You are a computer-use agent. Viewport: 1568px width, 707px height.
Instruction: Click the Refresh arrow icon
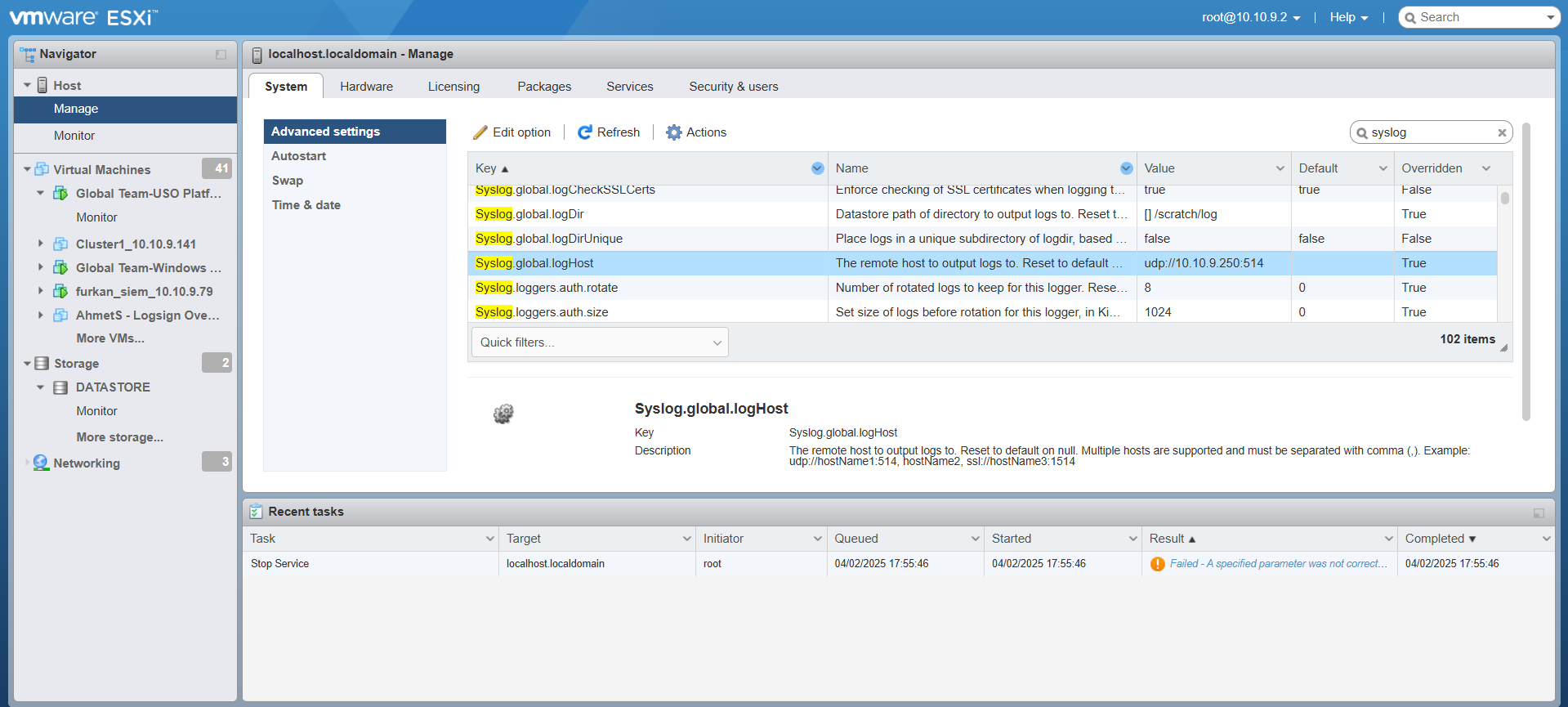click(x=585, y=132)
